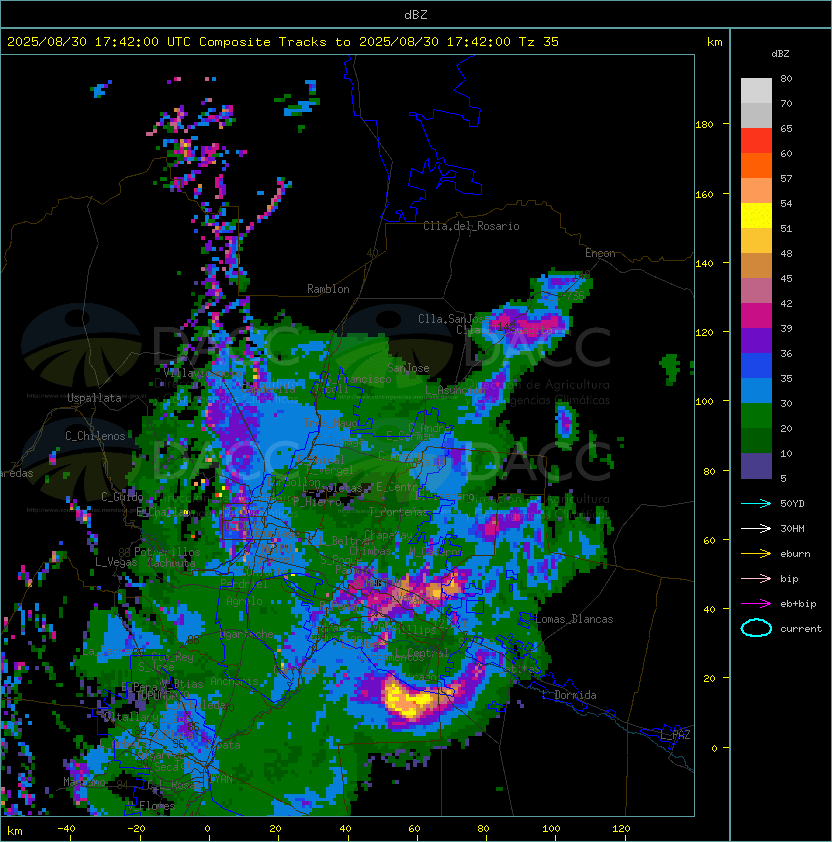Click the '180' tick on right km axis
832x842 pixels.
[704, 125]
